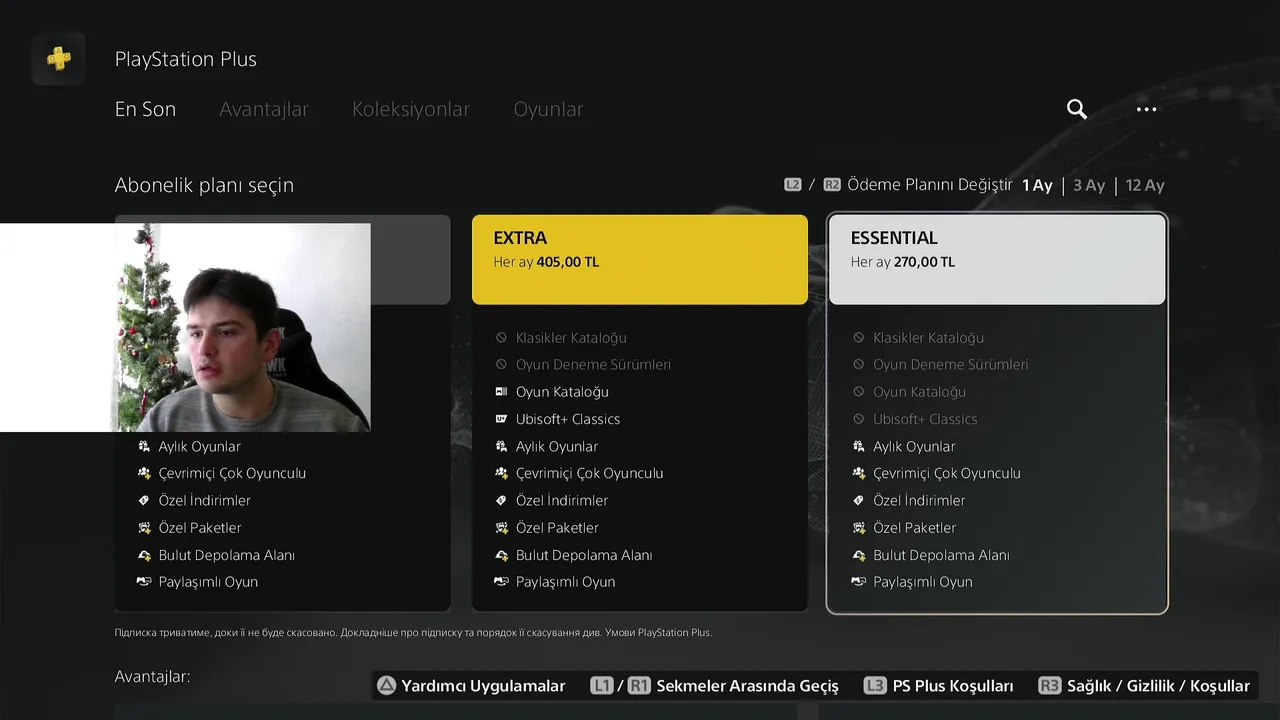Open PS Plus Koşulları
1280x720 pixels.
tap(953, 686)
